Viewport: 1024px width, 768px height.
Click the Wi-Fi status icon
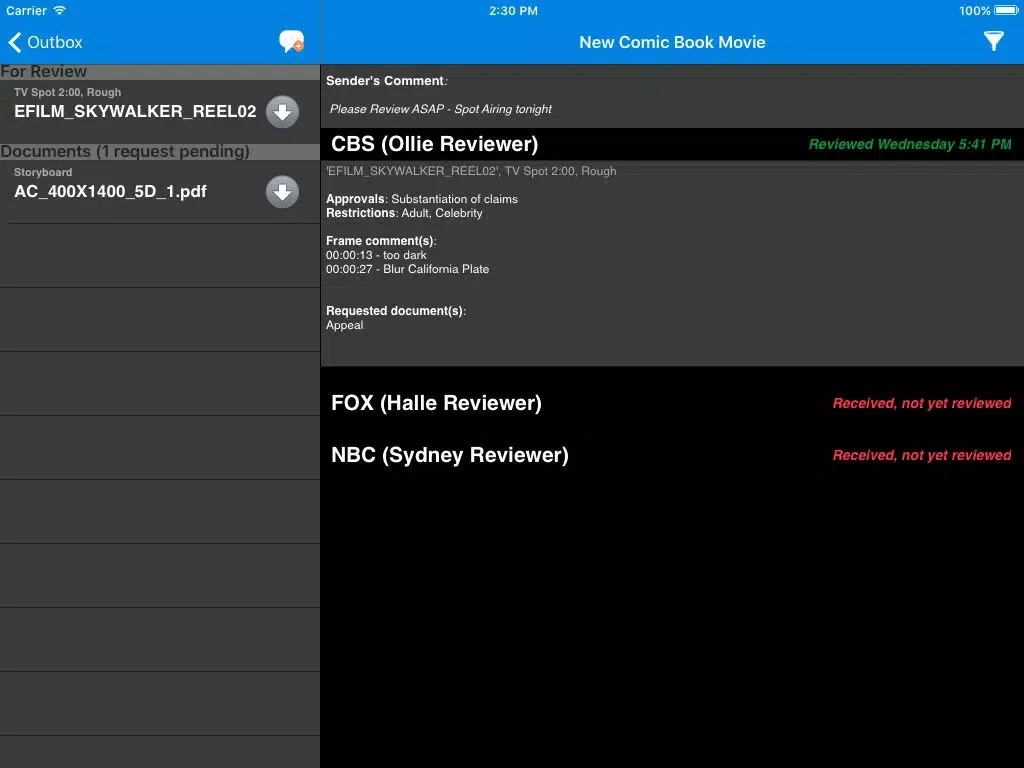tap(59, 10)
